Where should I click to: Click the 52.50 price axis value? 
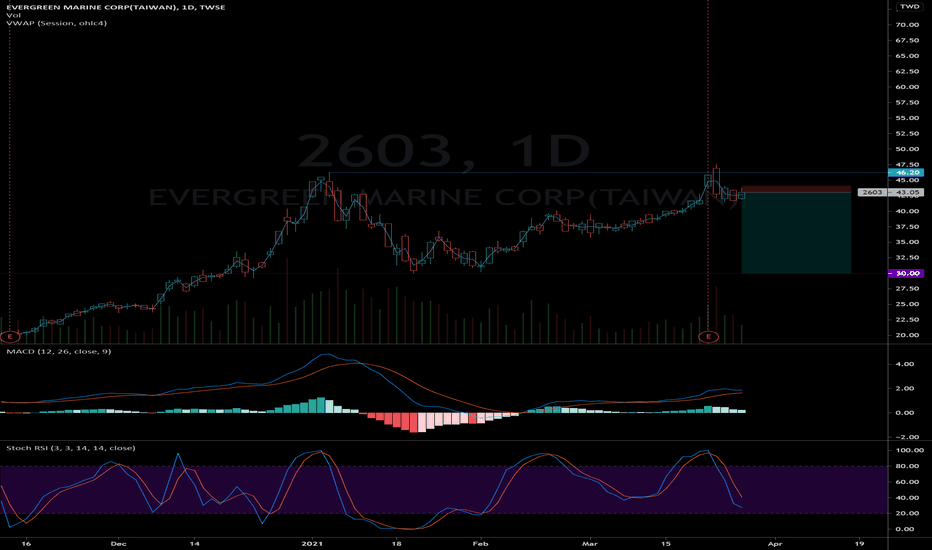click(x=908, y=134)
